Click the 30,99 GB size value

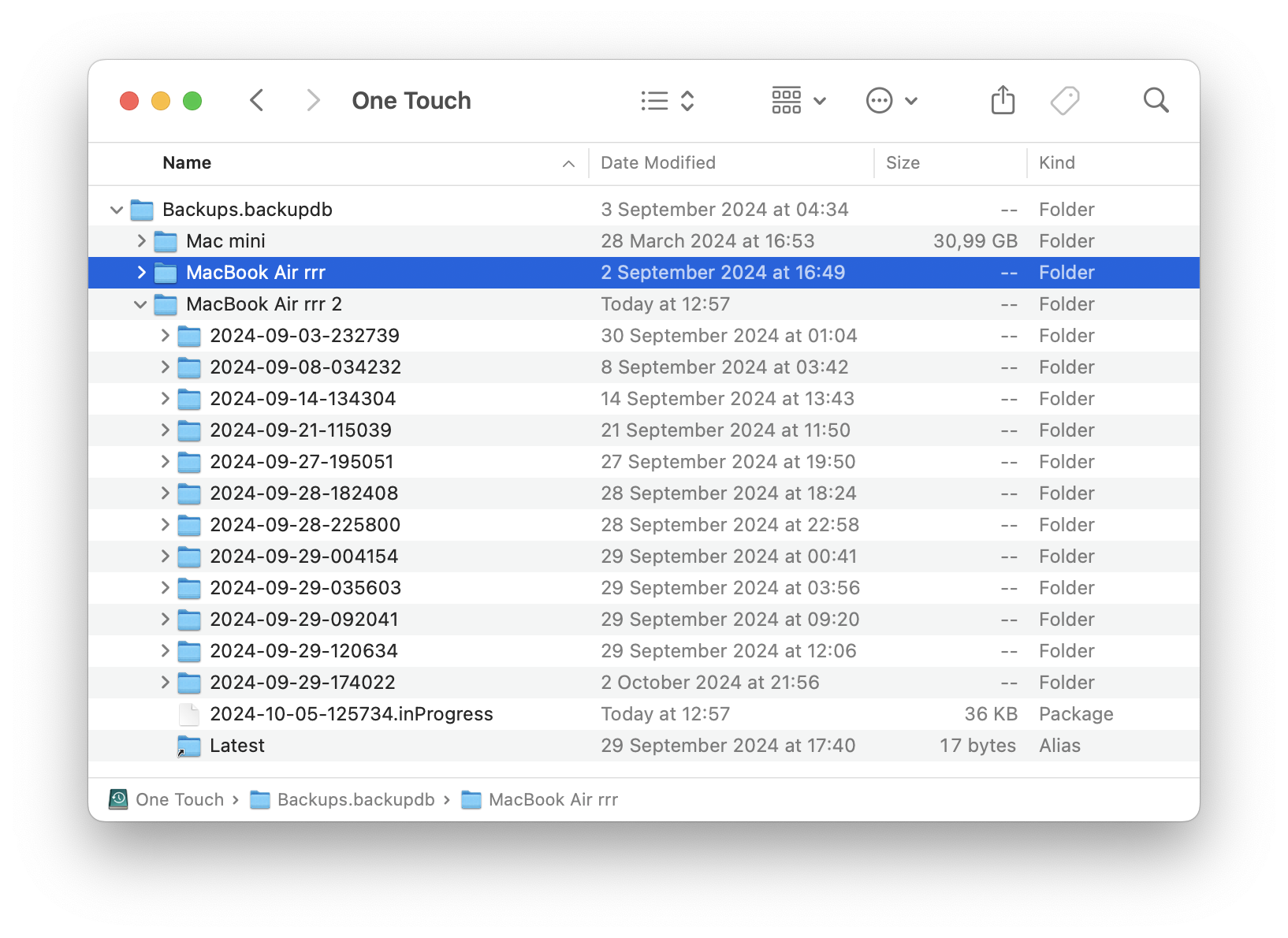[975, 241]
